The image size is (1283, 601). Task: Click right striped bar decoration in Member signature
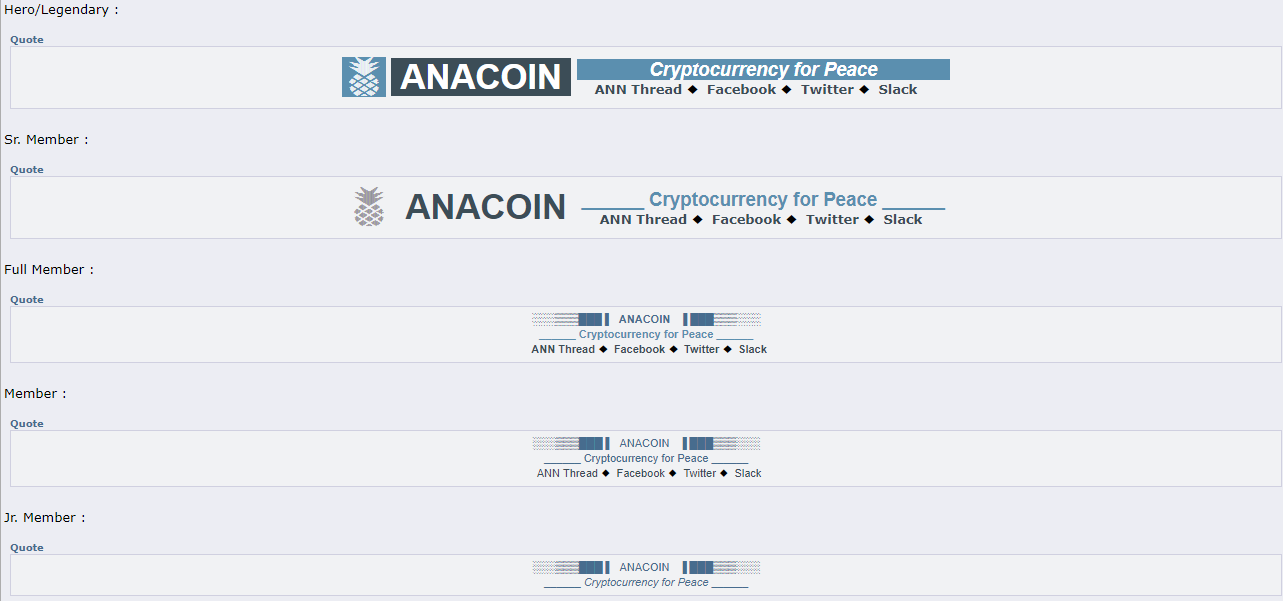pyautogui.click(x=721, y=443)
